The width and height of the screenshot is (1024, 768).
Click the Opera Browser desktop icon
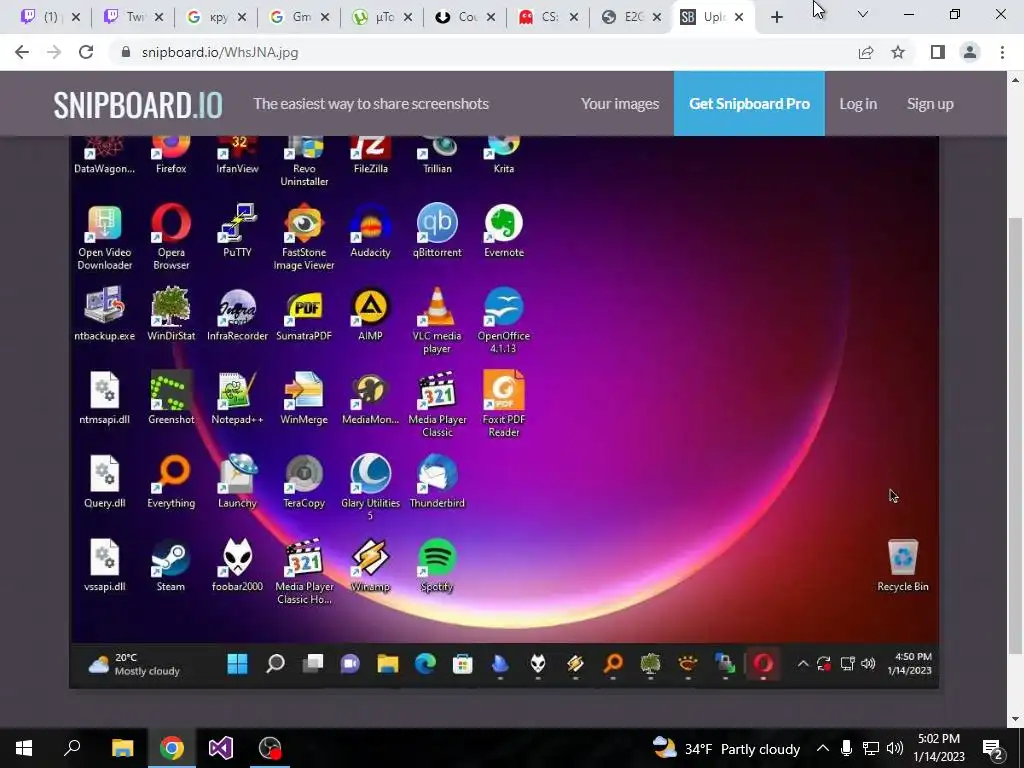coord(171,236)
